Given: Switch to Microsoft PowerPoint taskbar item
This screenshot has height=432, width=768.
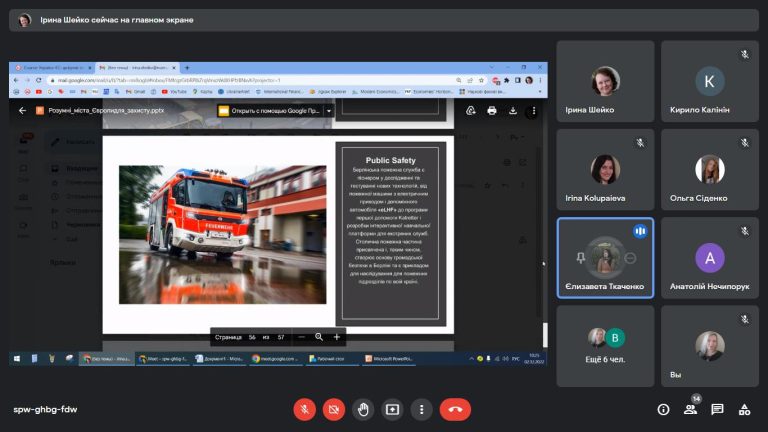Looking at the screenshot, I should 389,359.
